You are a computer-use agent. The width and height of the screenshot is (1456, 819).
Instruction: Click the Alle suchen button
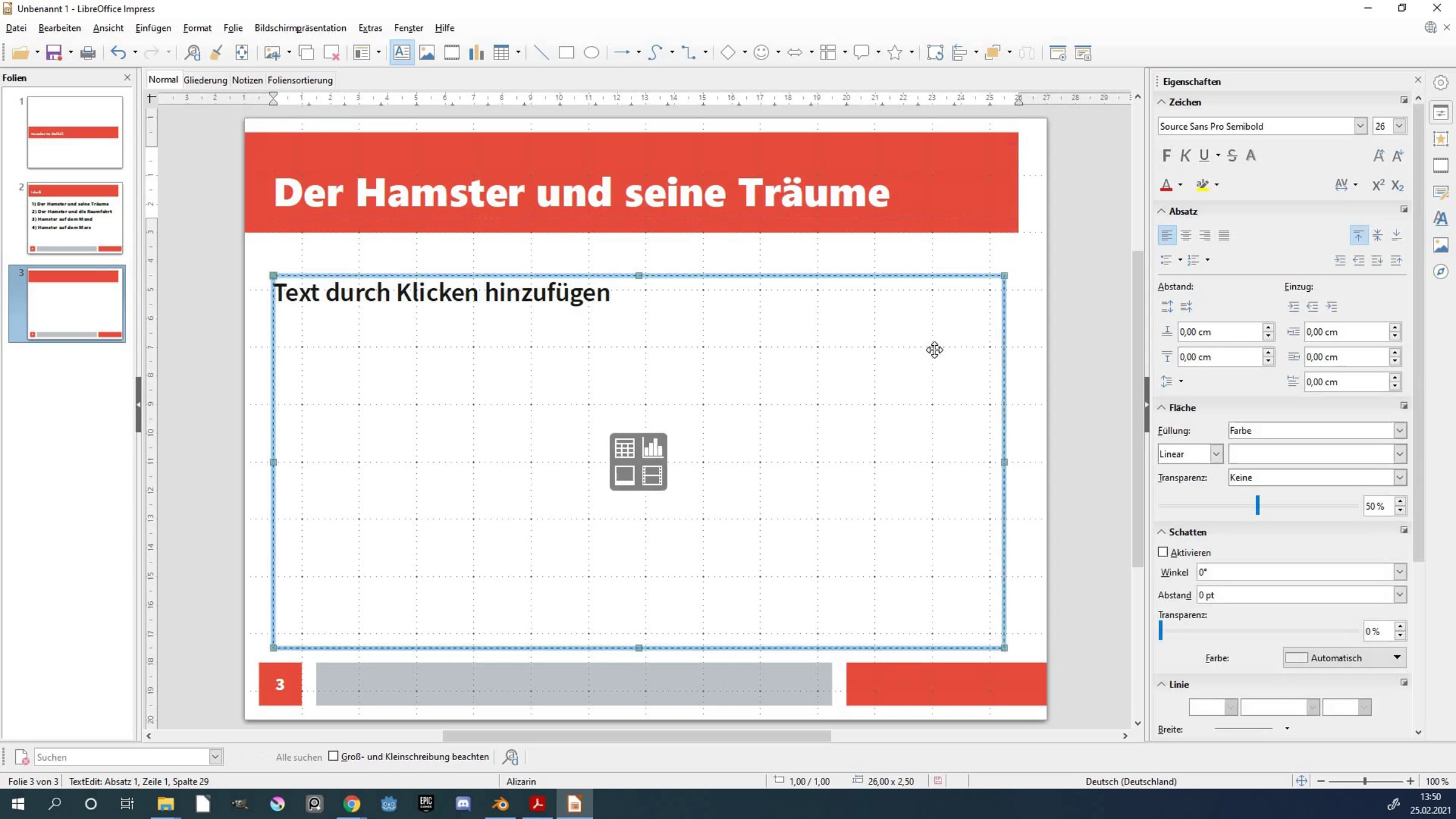[298, 757]
